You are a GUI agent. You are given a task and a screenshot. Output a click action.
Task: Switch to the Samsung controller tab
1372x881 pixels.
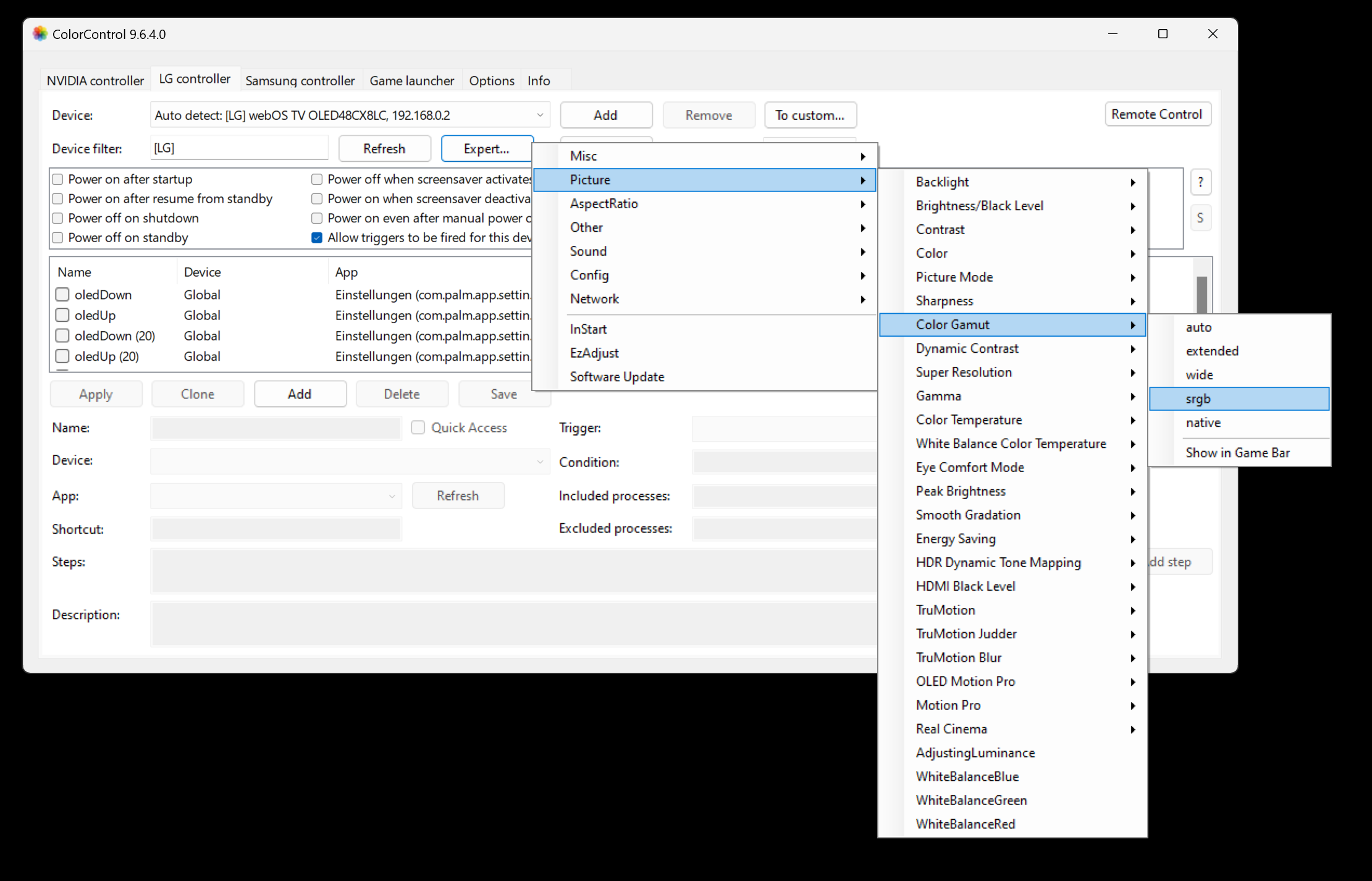coord(300,80)
